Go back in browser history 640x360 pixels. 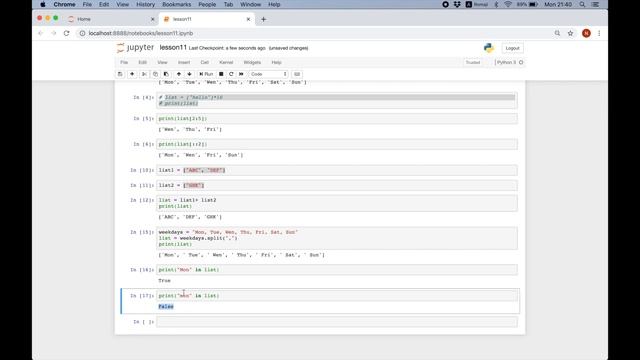[x=40, y=33]
